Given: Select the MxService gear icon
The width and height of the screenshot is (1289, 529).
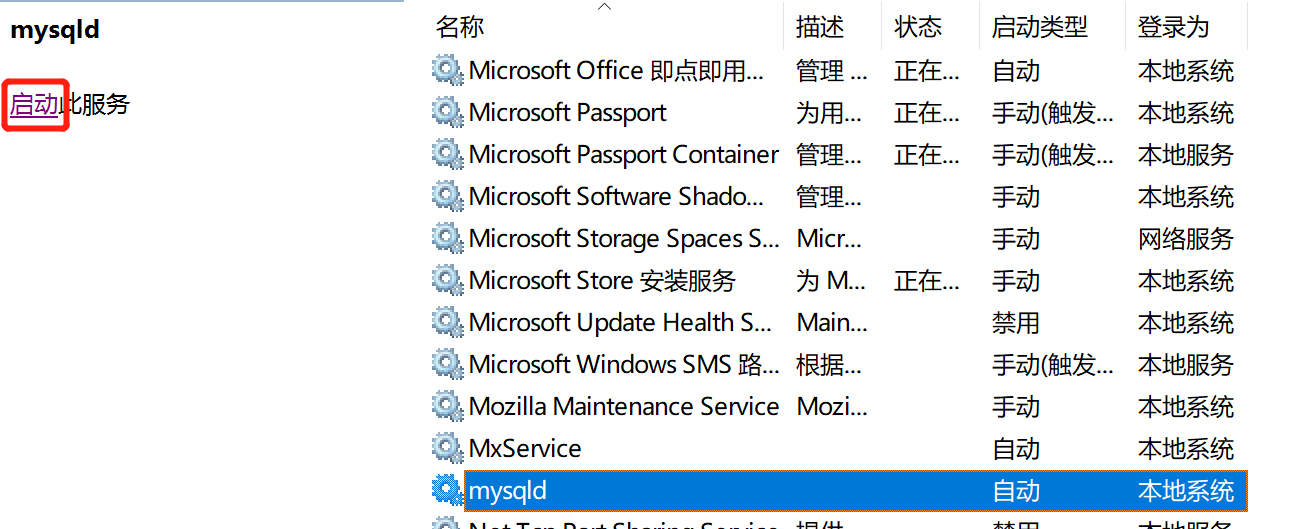Looking at the screenshot, I should (447, 448).
